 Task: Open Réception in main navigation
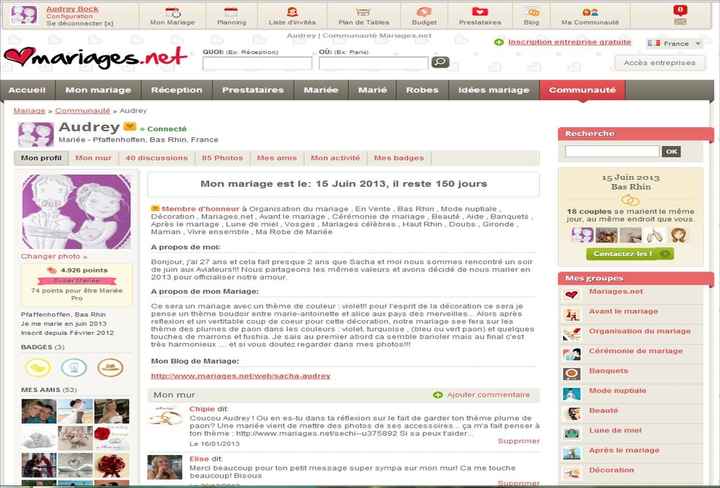(x=177, y=90)
